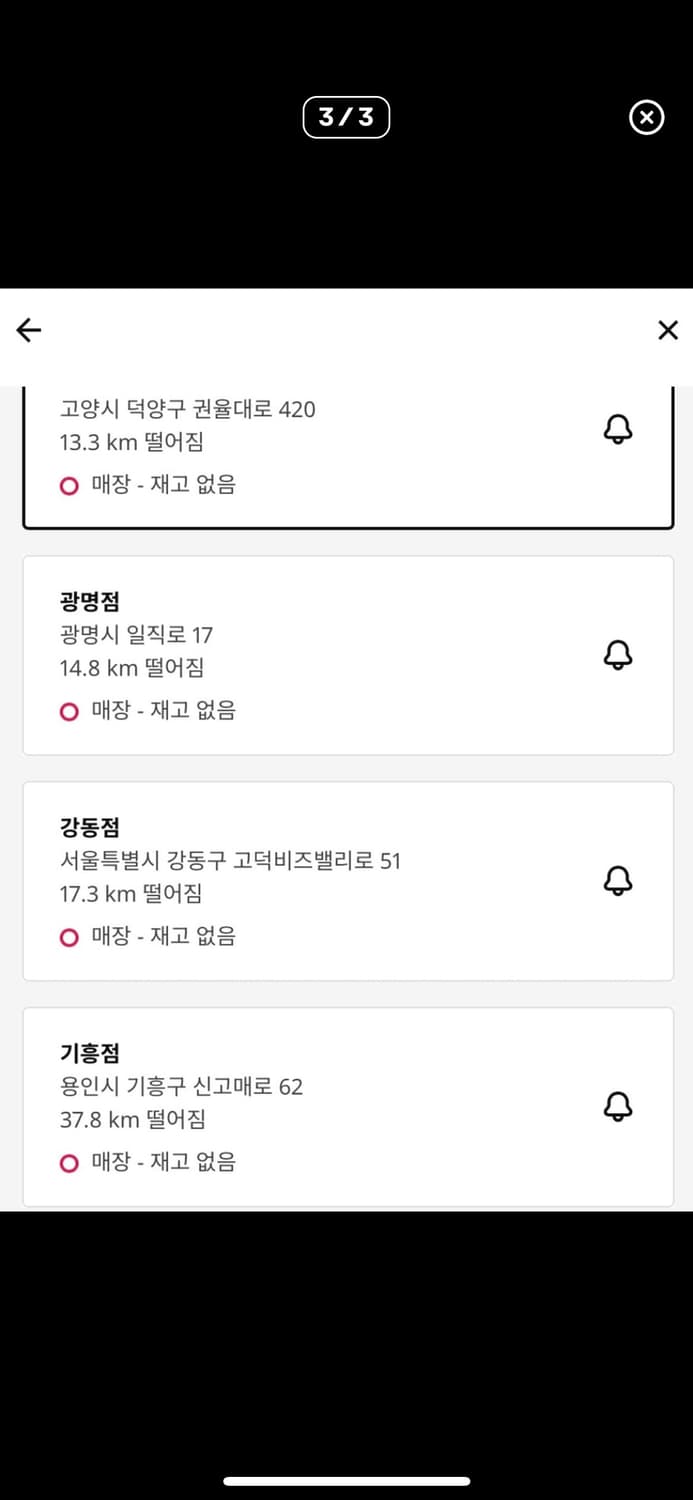Tap address 용인시 기흥구 신고매로 62
The height and width of the screenshot is (1500, 693).
(181, 1087)
